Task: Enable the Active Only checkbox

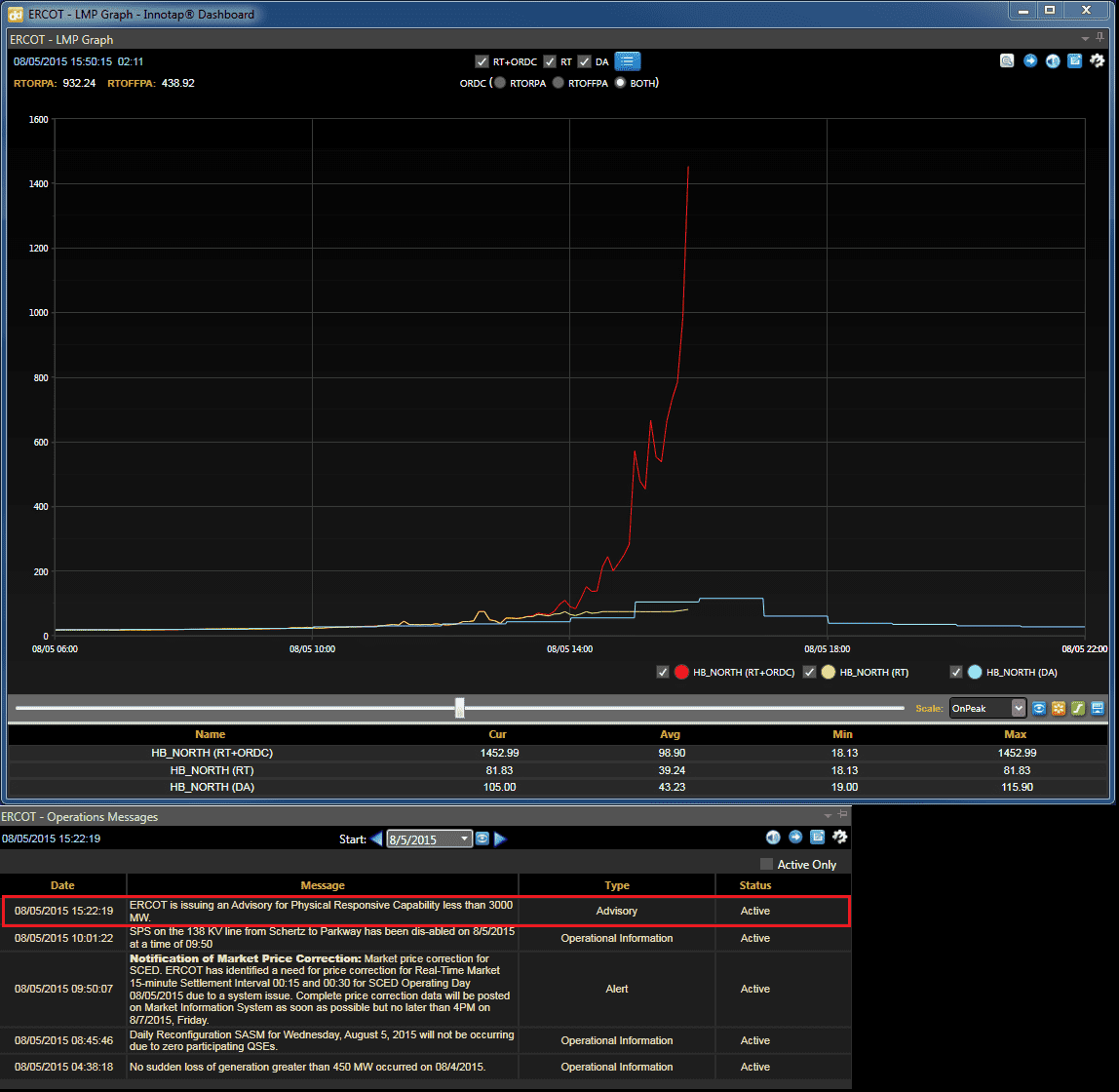Action: [x=766, y=864]
